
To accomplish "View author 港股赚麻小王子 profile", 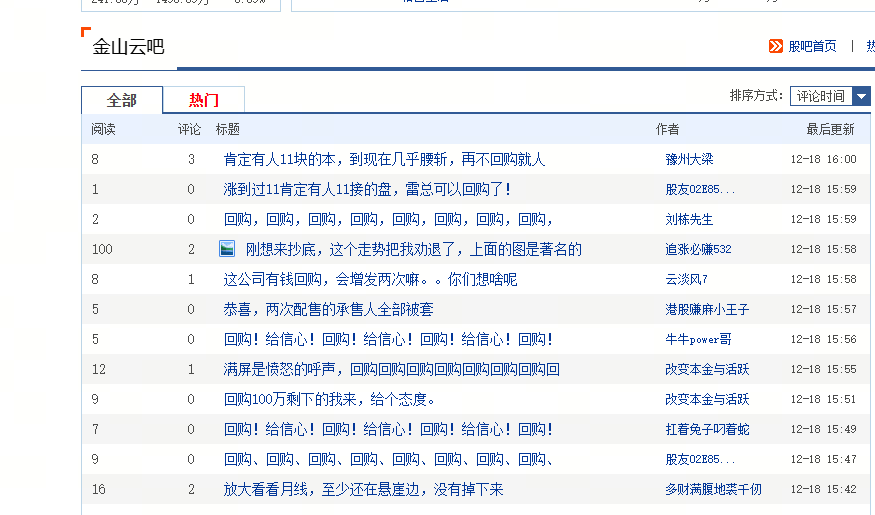I will tap(707, 310).
